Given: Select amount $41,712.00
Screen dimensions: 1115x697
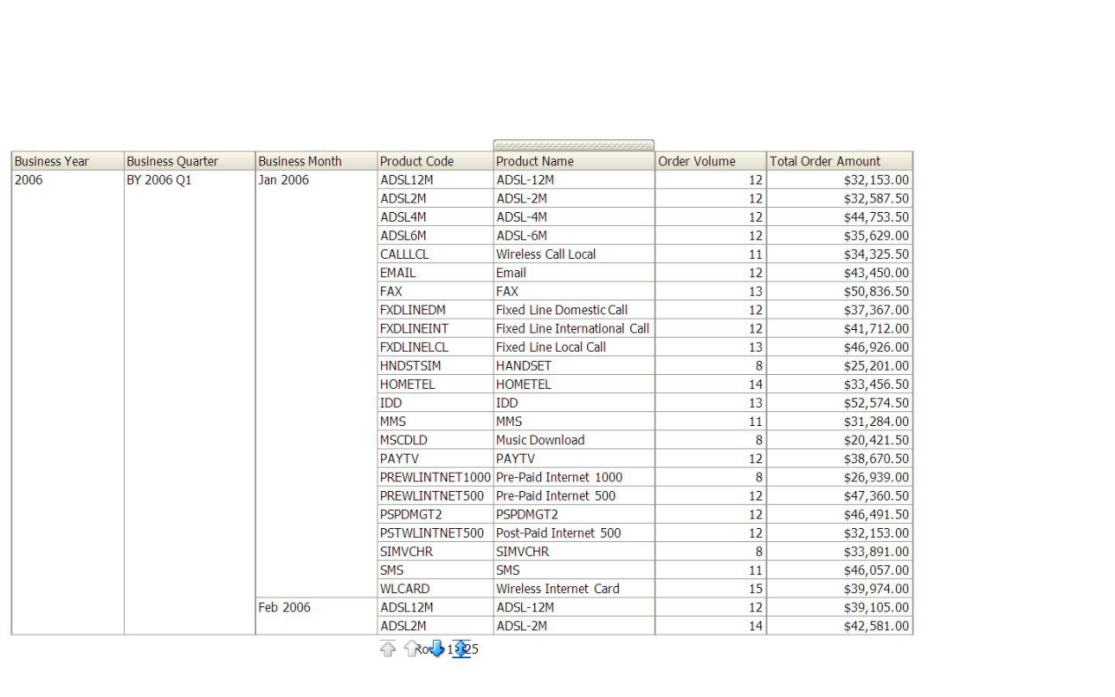Looking at the screenshot, I should [x=876, y=329].
